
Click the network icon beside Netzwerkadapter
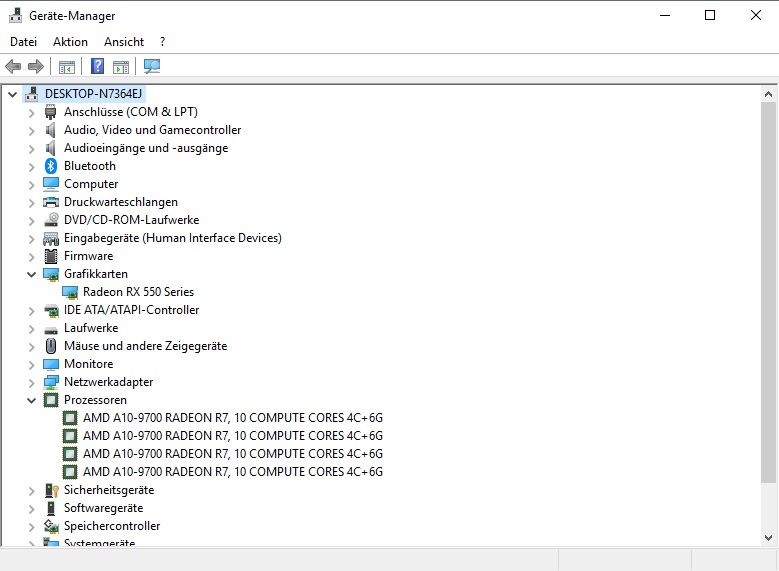click(x=51, y=382)
